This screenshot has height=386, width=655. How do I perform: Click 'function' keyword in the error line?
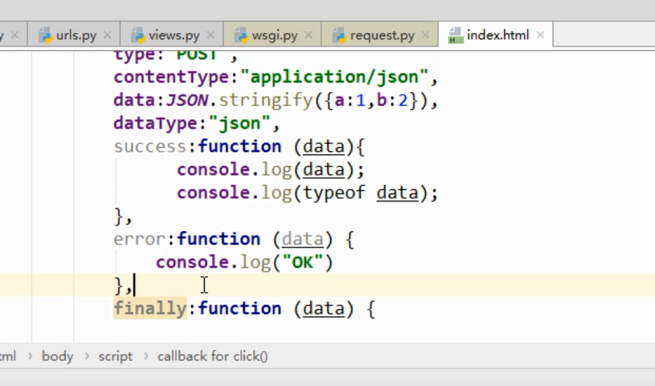pos(218,239)
